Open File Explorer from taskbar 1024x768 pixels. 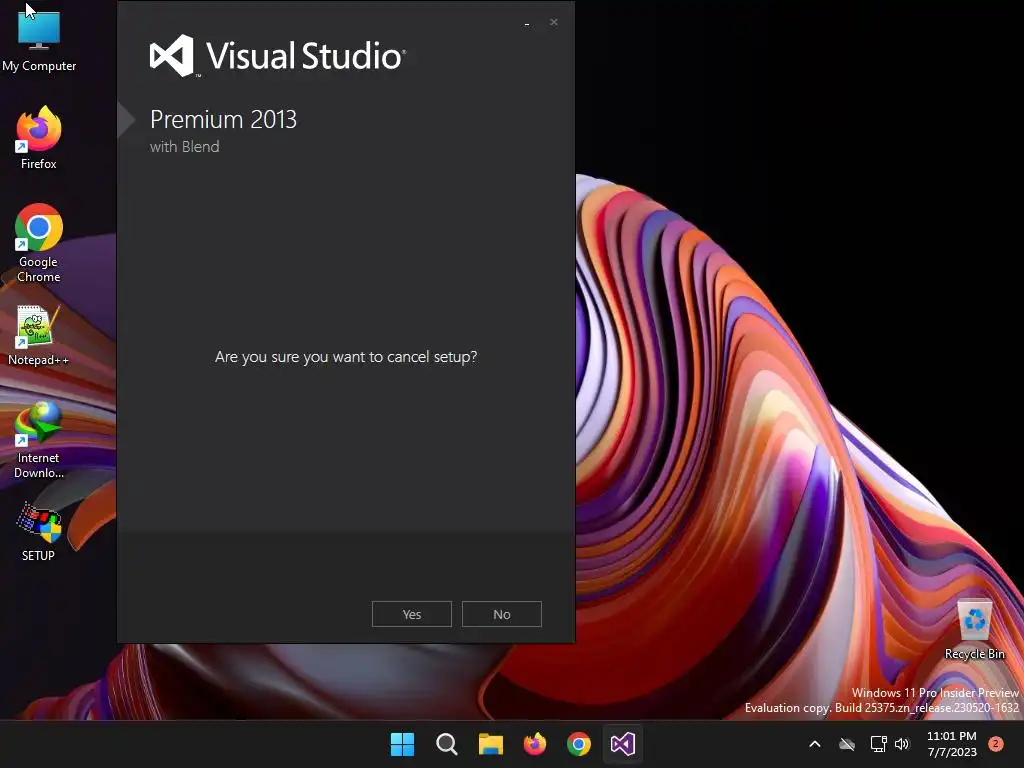(490, 744)
